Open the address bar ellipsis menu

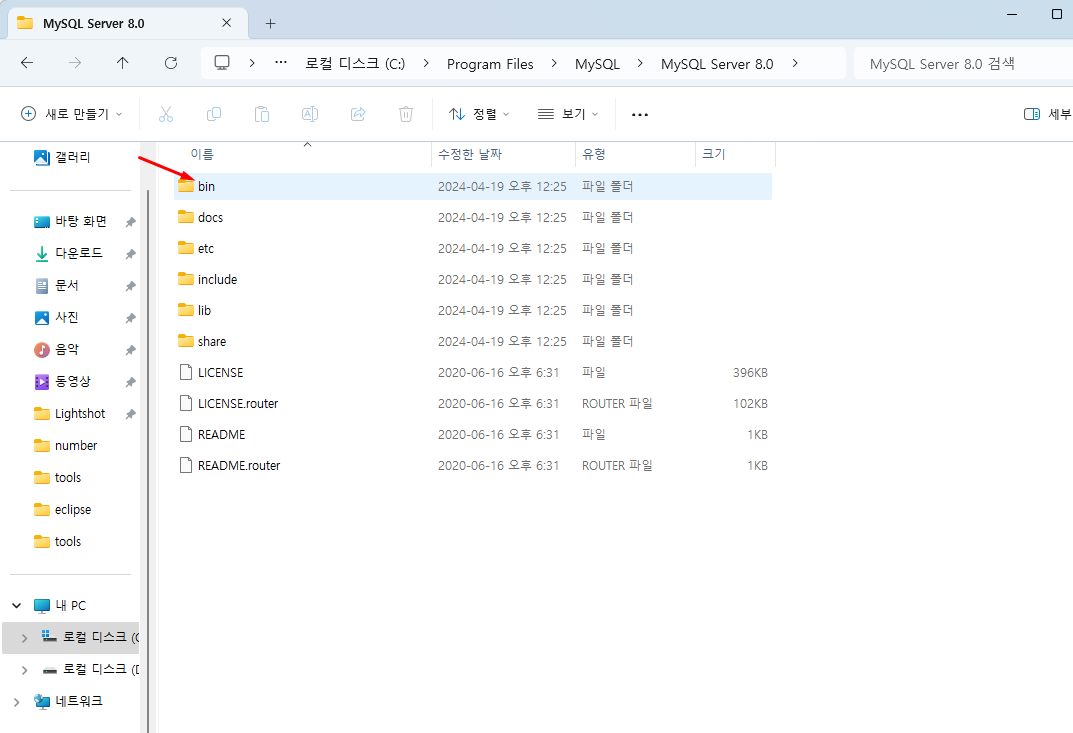coord(281,63)
